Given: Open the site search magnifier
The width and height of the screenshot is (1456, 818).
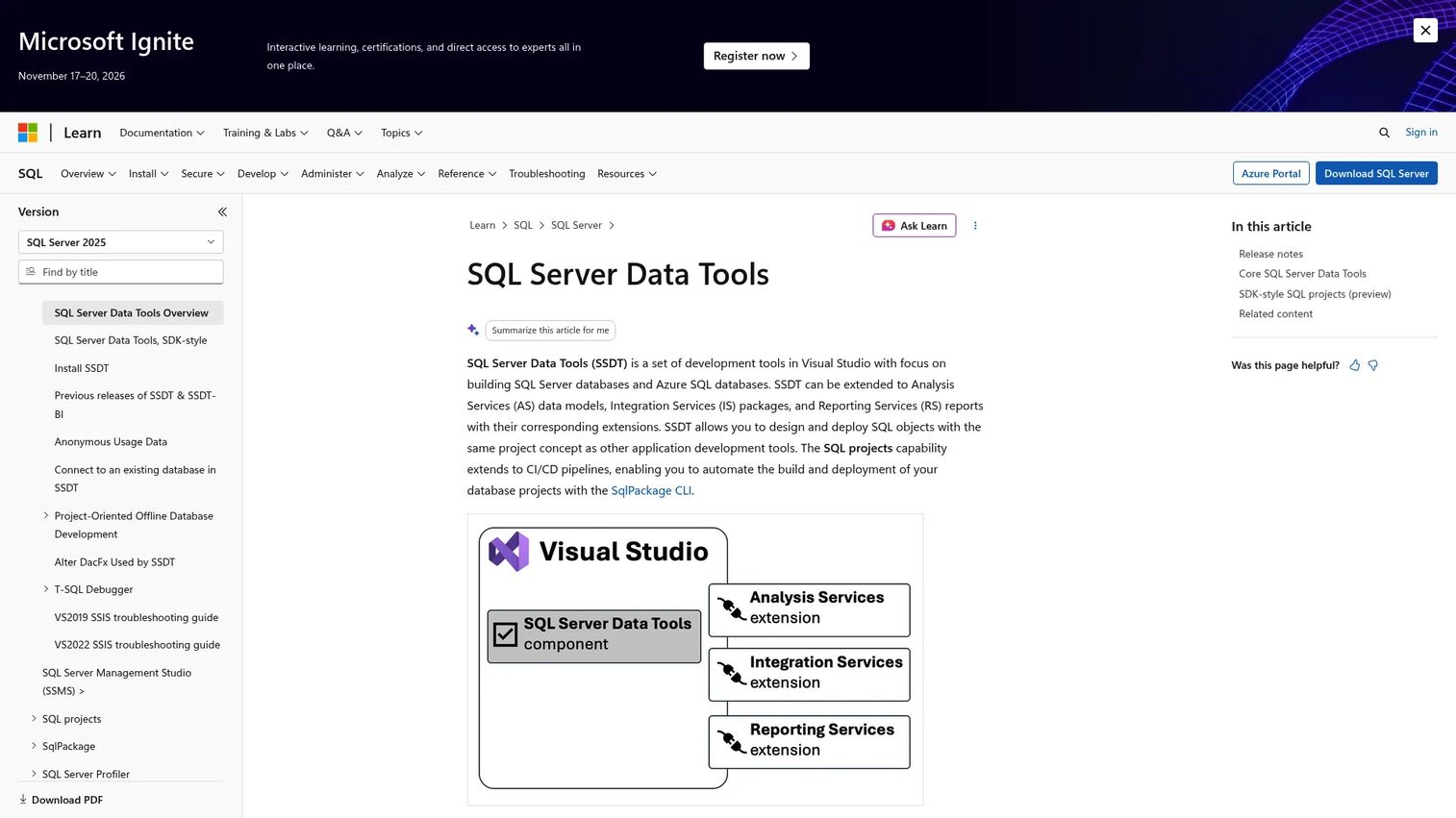Looking at the screenshot, I should coord(1384,133).
